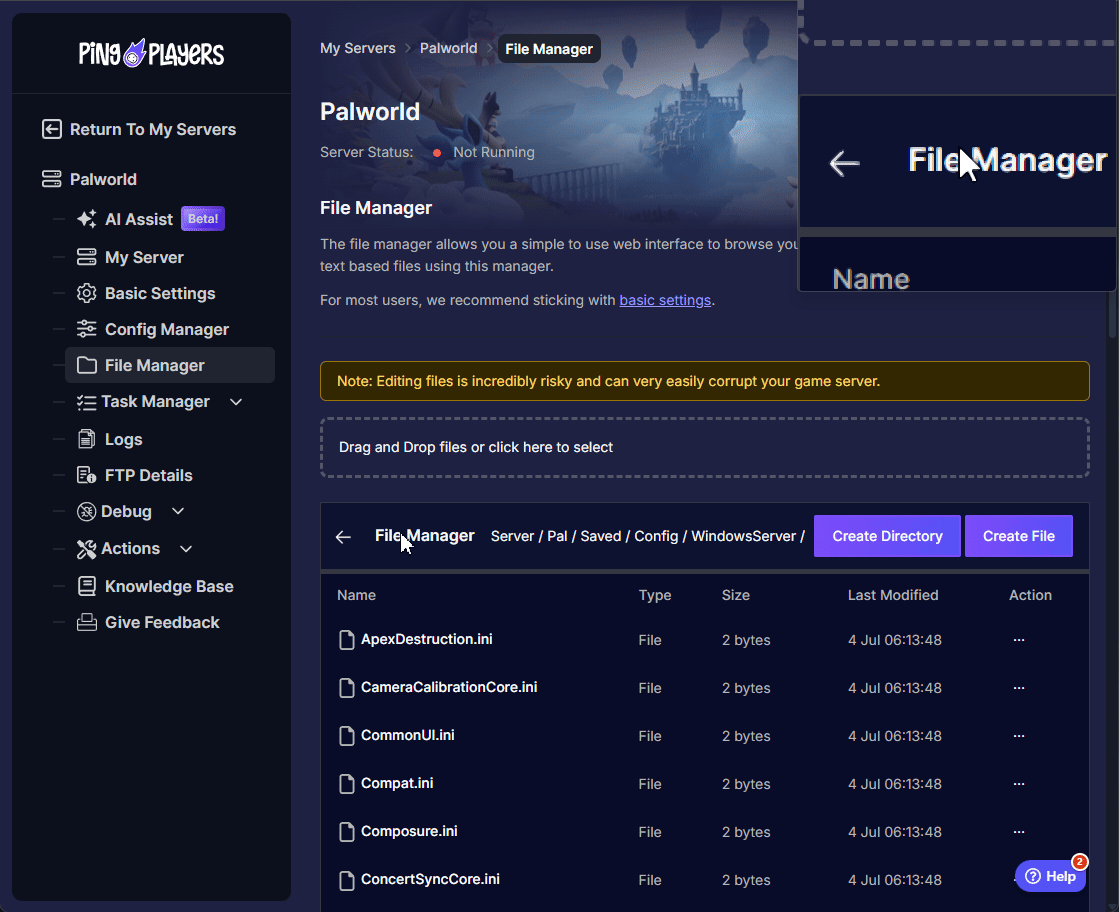Open the Composure.ini file name
The image size is (1119, 912).
click(409, 831)
